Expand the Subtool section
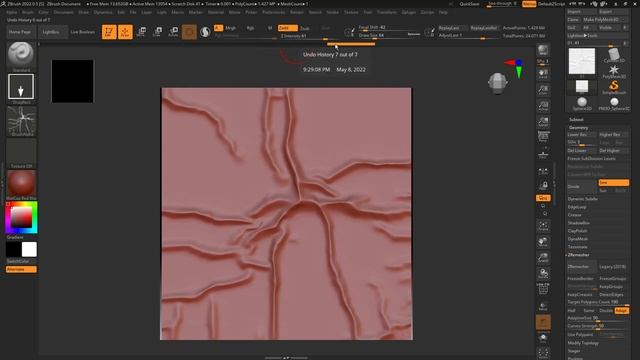The image size is (640, 360). tap(576, 120)
